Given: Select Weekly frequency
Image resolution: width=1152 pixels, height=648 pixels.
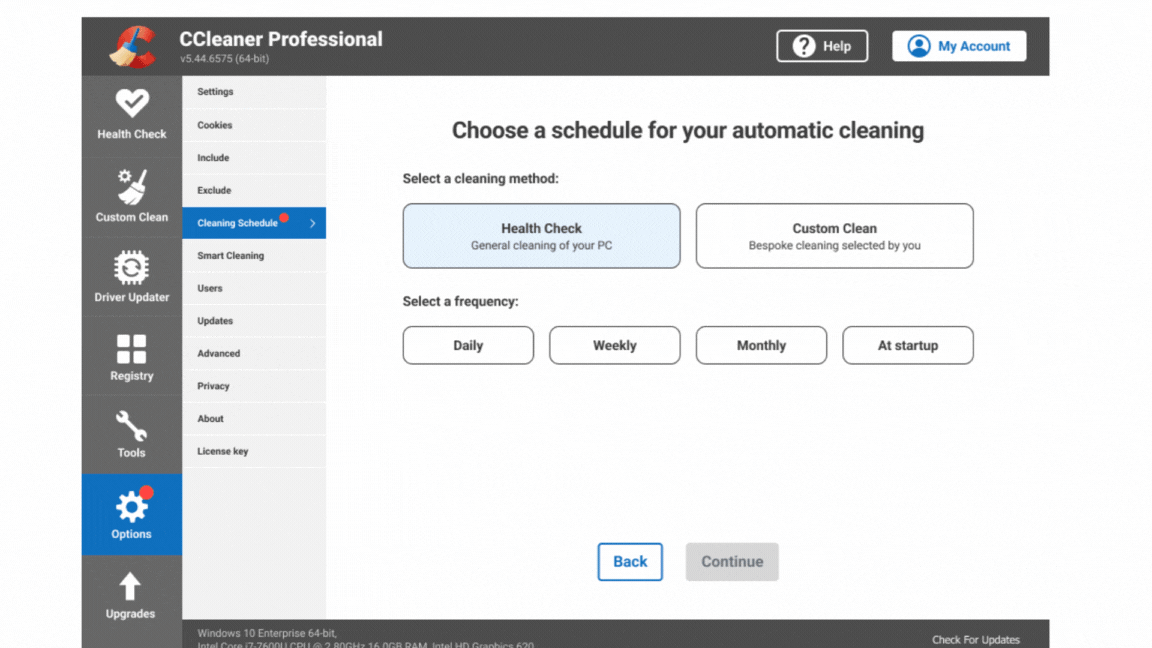Looking at the screenshot, I should pyautogui.click(x=615, y=345).
